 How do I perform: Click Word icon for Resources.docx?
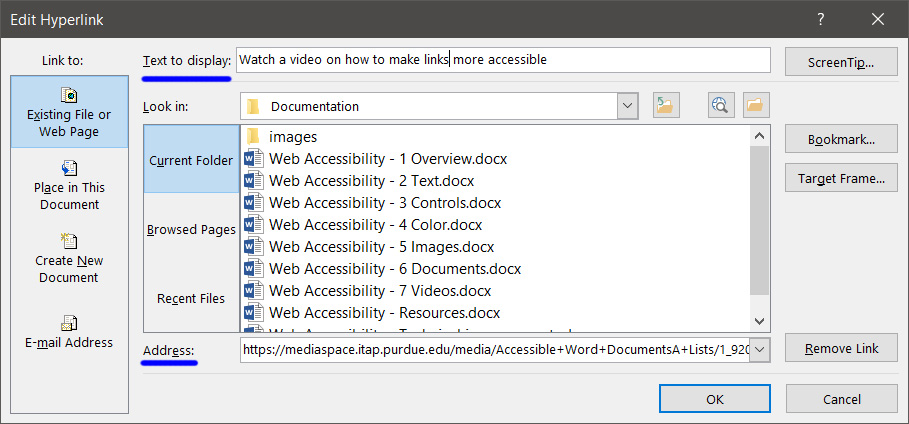[254, 313]
